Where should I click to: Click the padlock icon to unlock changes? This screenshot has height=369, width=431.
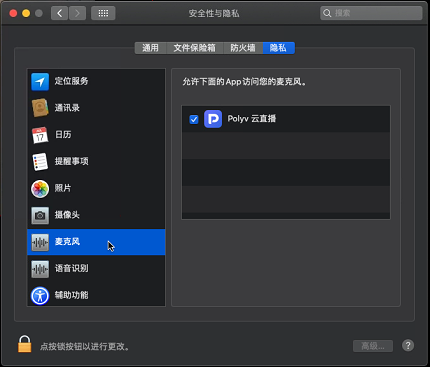[25, 344]
